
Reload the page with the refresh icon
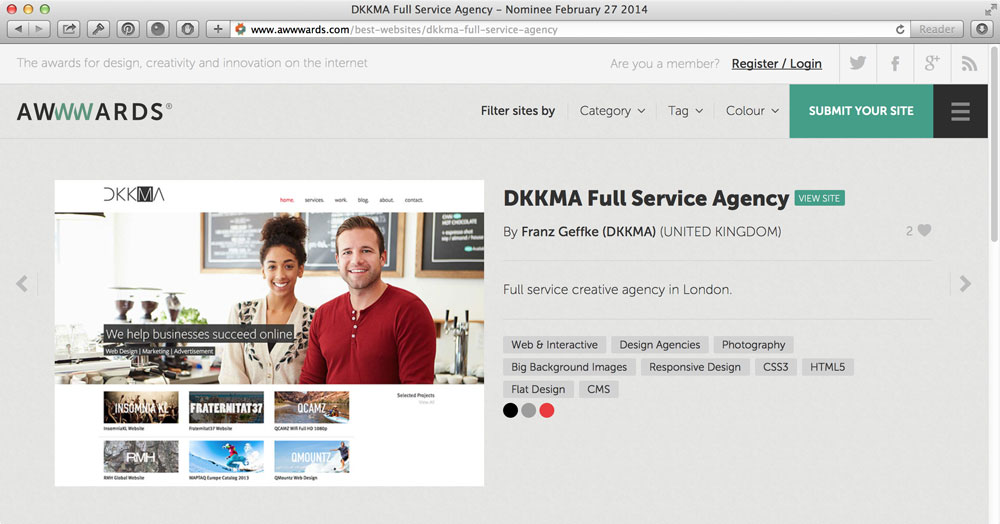(x=900, y=29)
